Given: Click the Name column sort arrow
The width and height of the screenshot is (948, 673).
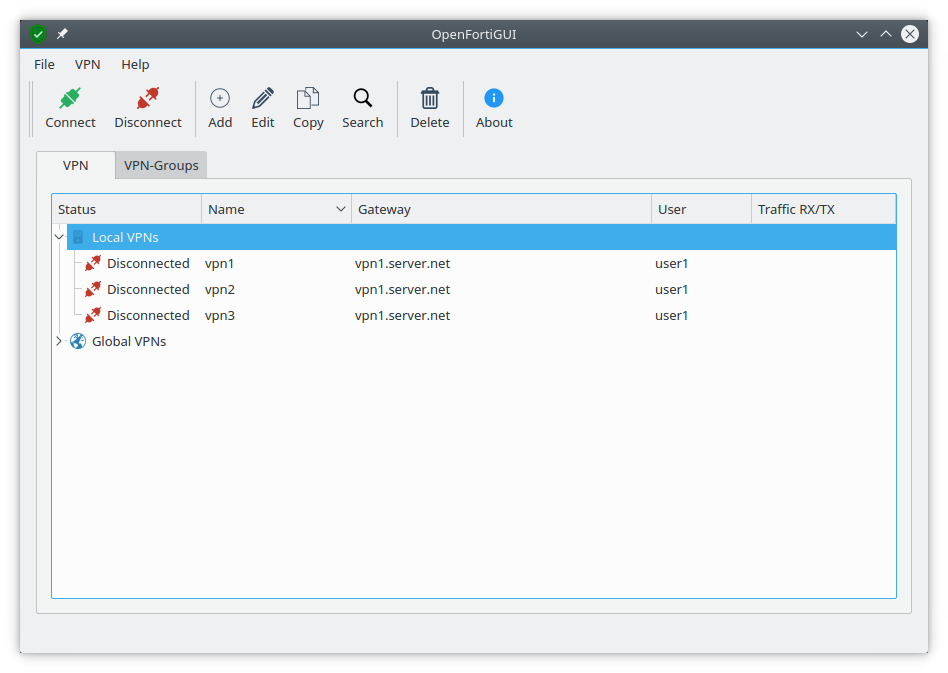Looking at the screenshot, I should click(x=341, y=209).
